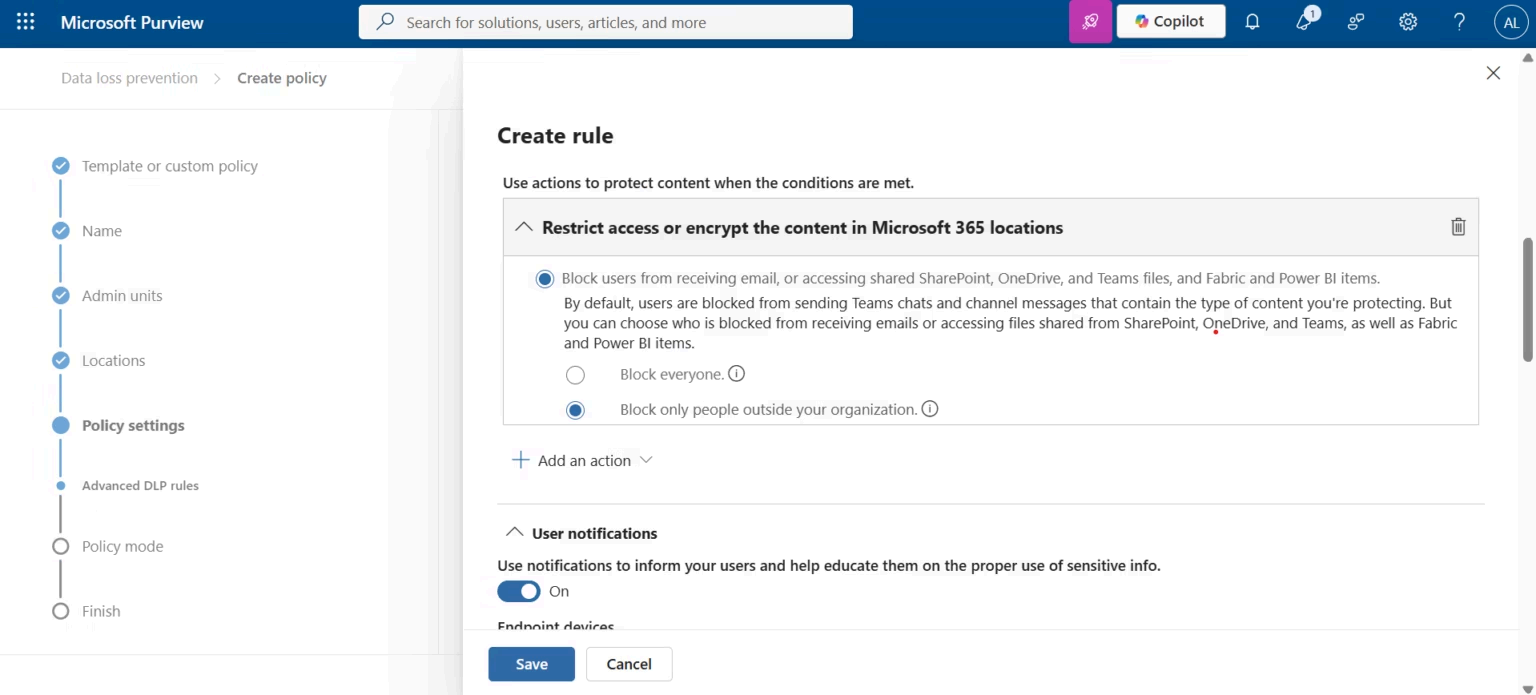Open the people community icon
1536x695 pixels.
[x=1356, y=22]
